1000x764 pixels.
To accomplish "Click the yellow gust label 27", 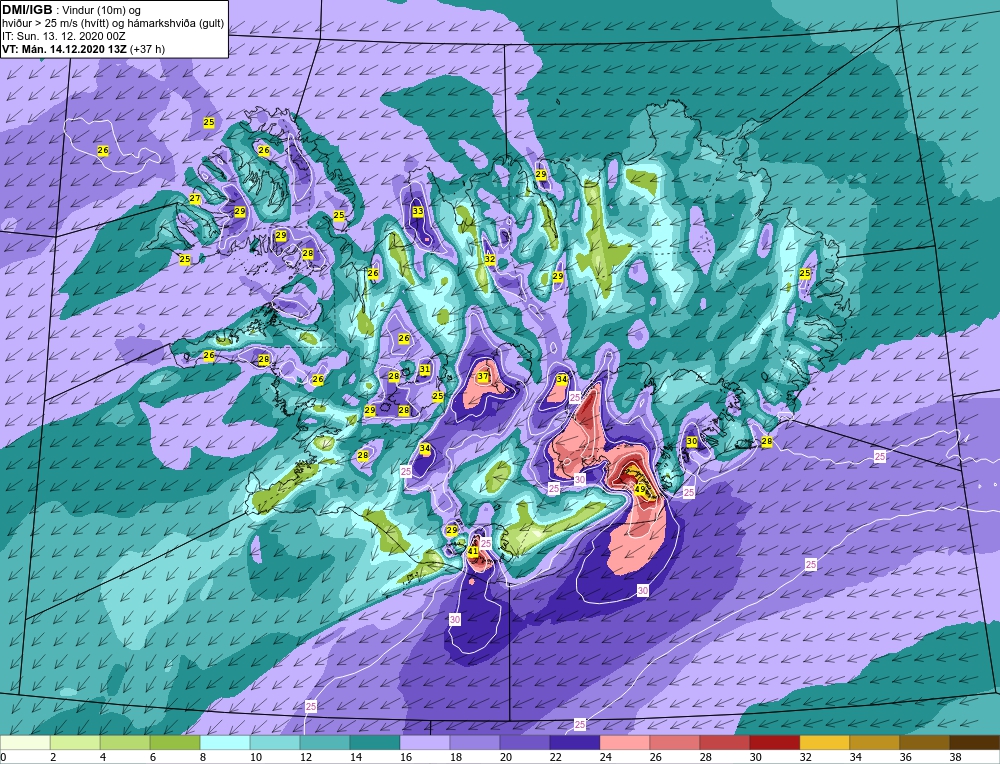I will [x=195, y=198].
